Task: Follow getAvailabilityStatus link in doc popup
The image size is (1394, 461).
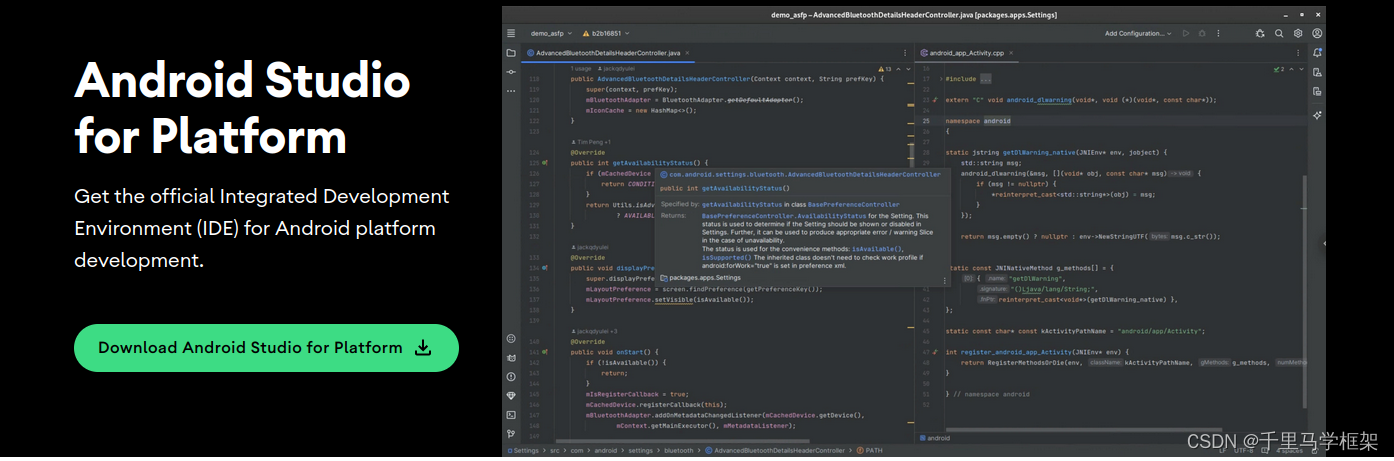Action: pyautogui.click(x=742, y=204)
